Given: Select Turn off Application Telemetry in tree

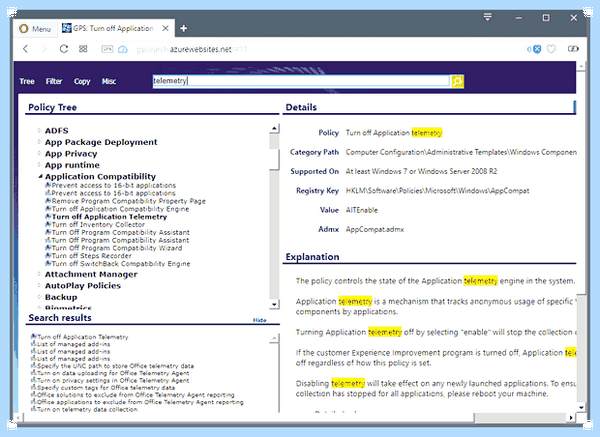Looking at the screenshot, I should point(109,217).
